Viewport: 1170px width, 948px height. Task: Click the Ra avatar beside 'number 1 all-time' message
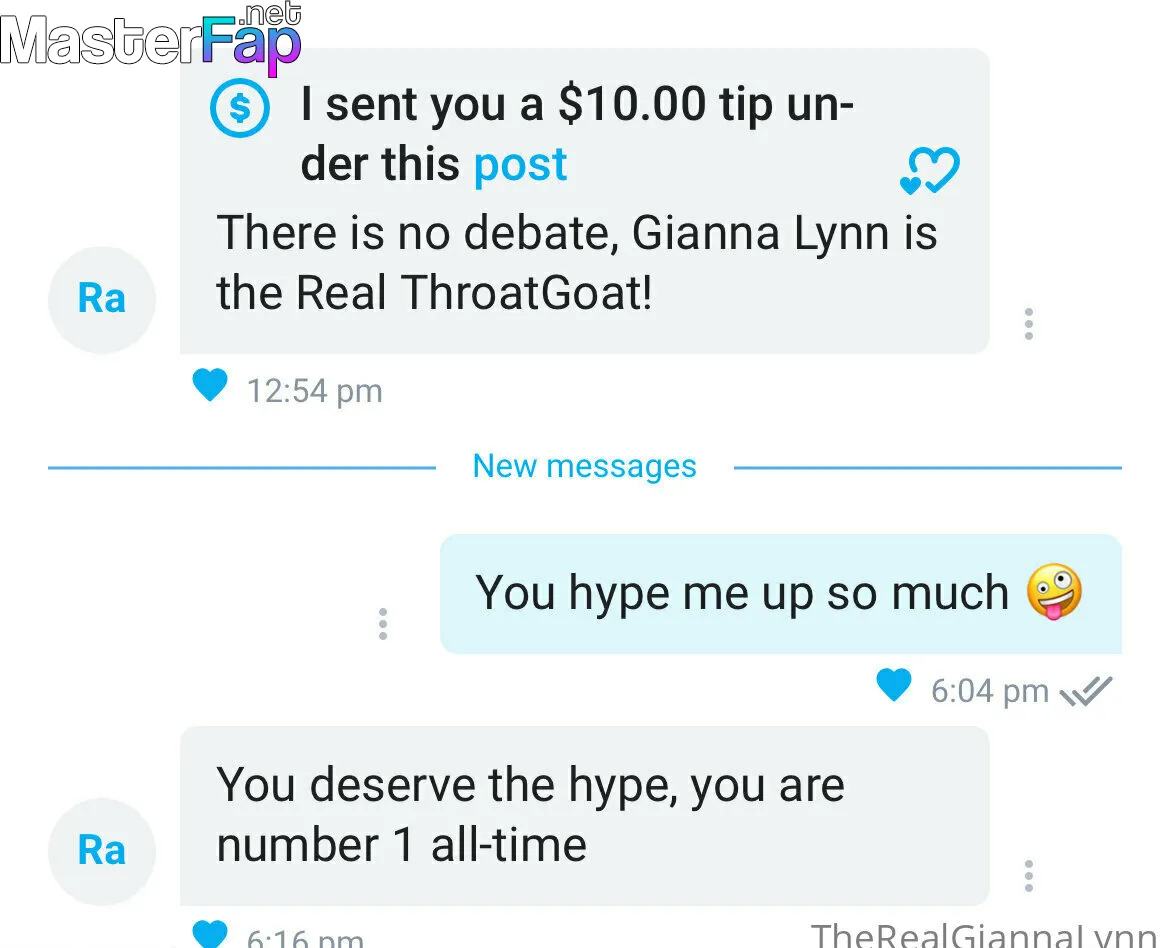click(102, 851)
